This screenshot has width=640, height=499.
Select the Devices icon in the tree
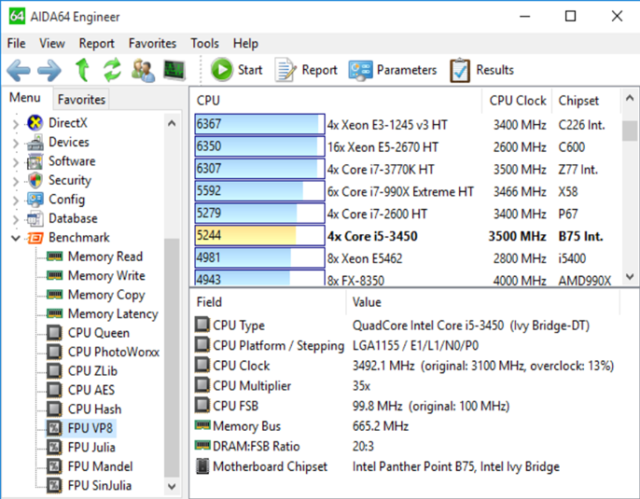[35, 142]
